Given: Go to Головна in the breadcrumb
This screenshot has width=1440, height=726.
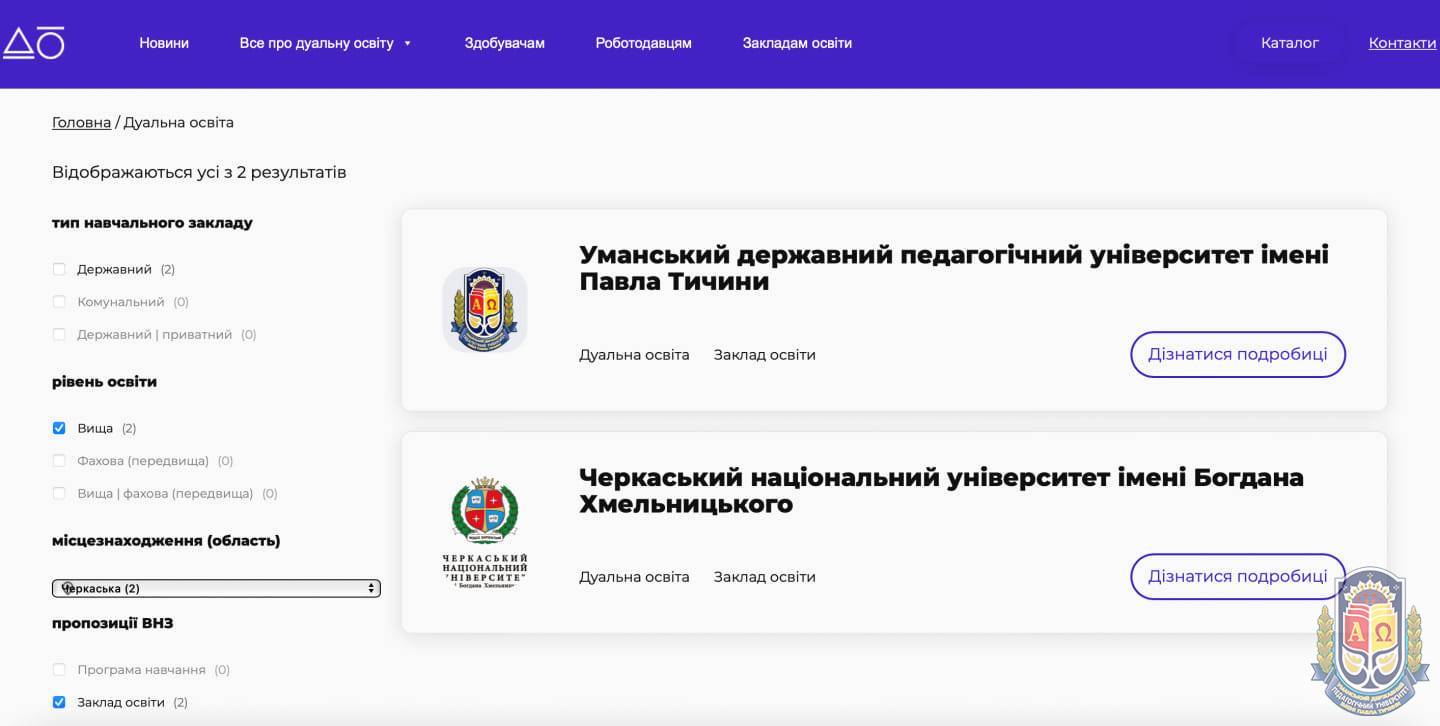Looking at the screenshot, I should coord(81,122).
